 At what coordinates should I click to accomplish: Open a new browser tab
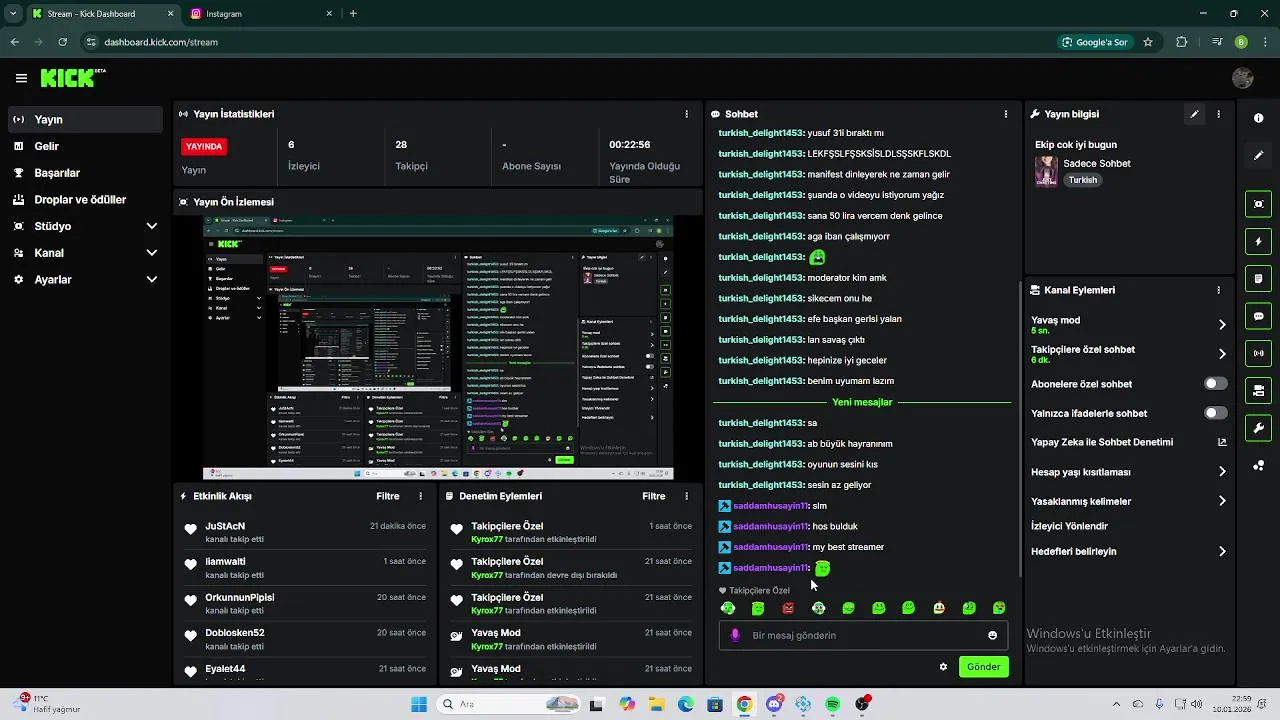(x=353, y=14)
